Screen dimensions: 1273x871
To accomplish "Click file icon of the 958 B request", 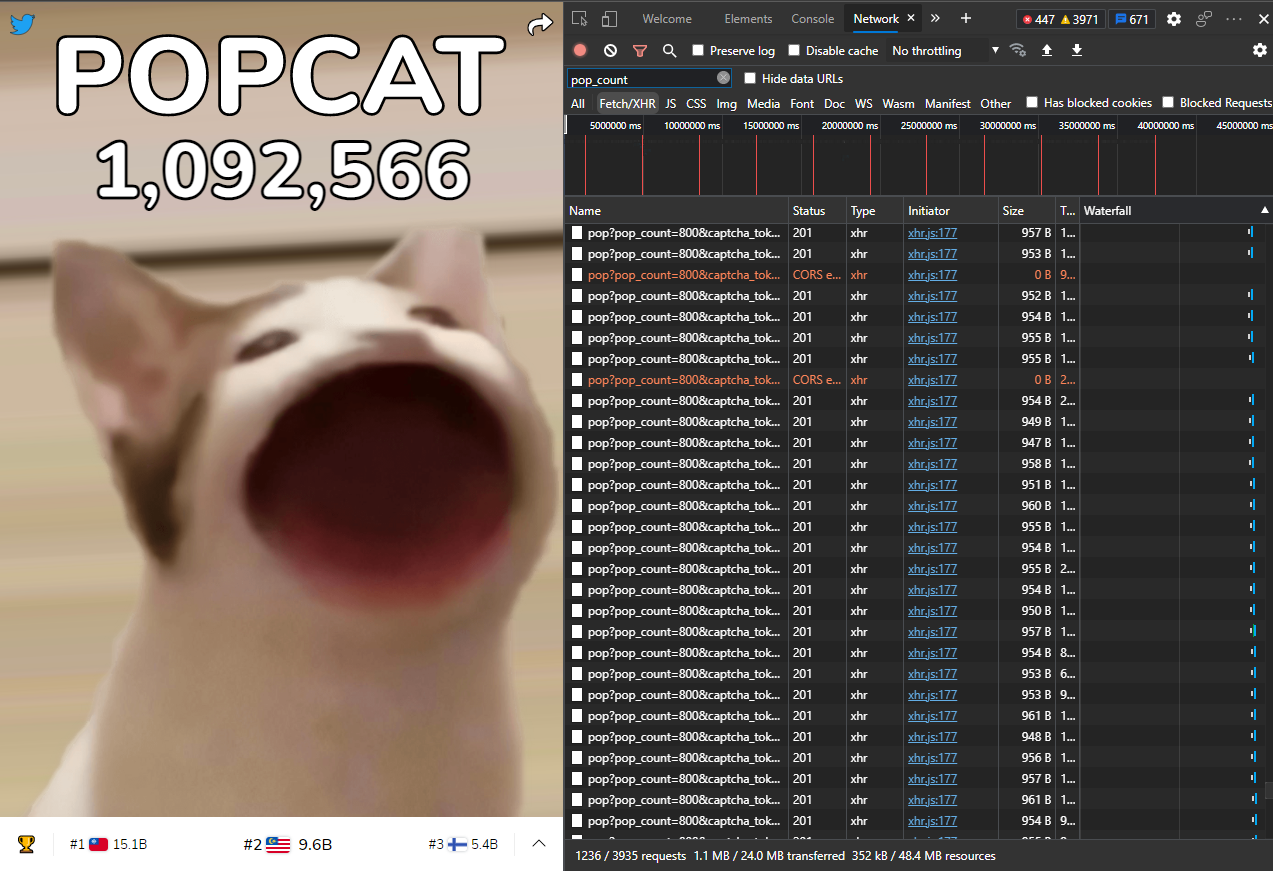I will (576, 464).
